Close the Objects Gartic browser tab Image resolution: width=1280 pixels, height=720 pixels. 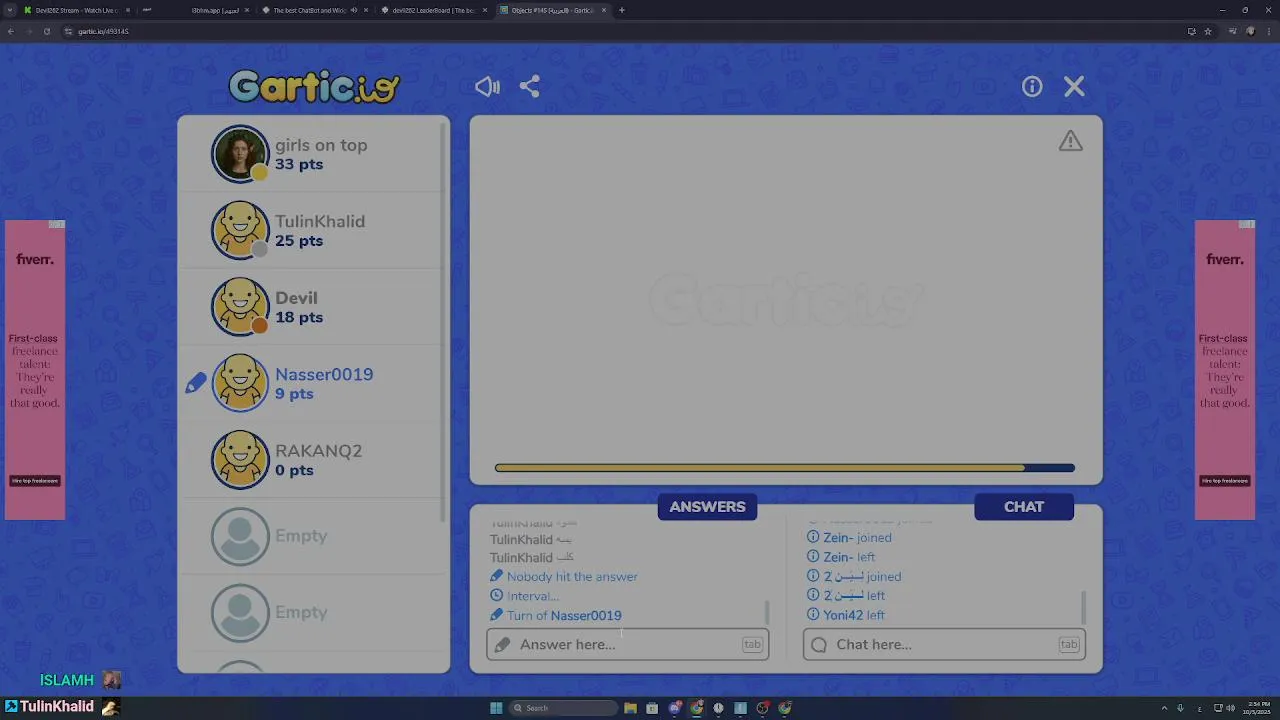[x=603, y=10]
